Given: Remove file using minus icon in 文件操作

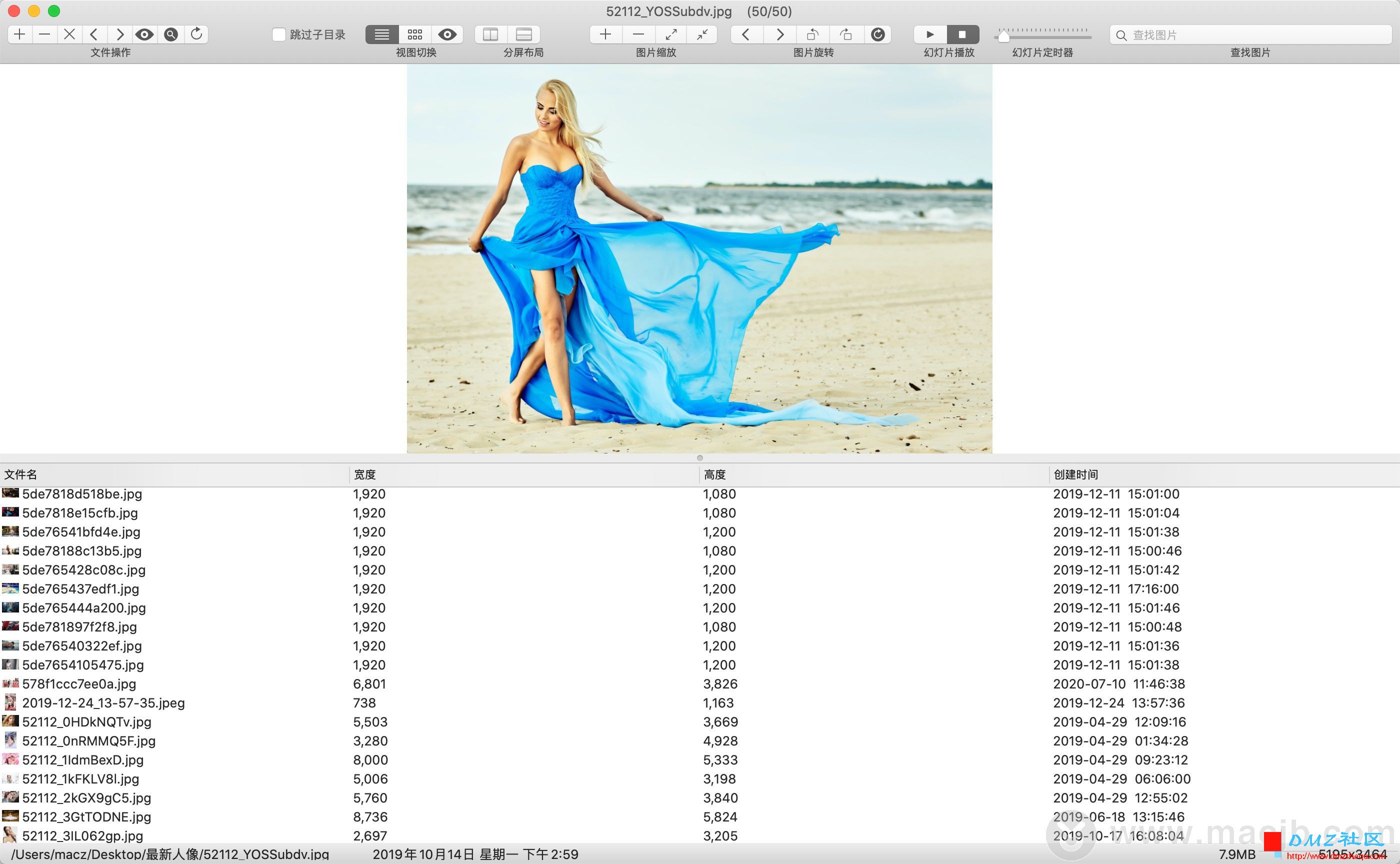Looking at the screenshot, I should pos(44,34).
